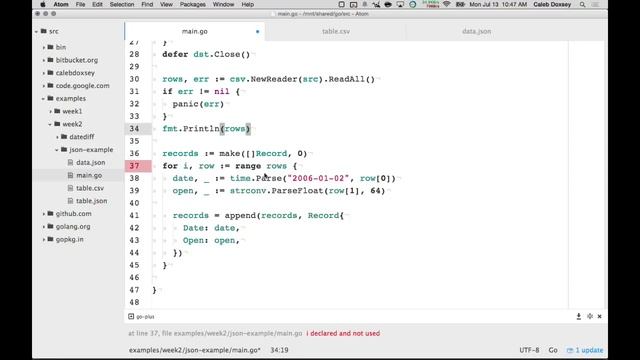Open the Help menu
640x360 pixels.
pyautogui.click(x=247, y=4)
